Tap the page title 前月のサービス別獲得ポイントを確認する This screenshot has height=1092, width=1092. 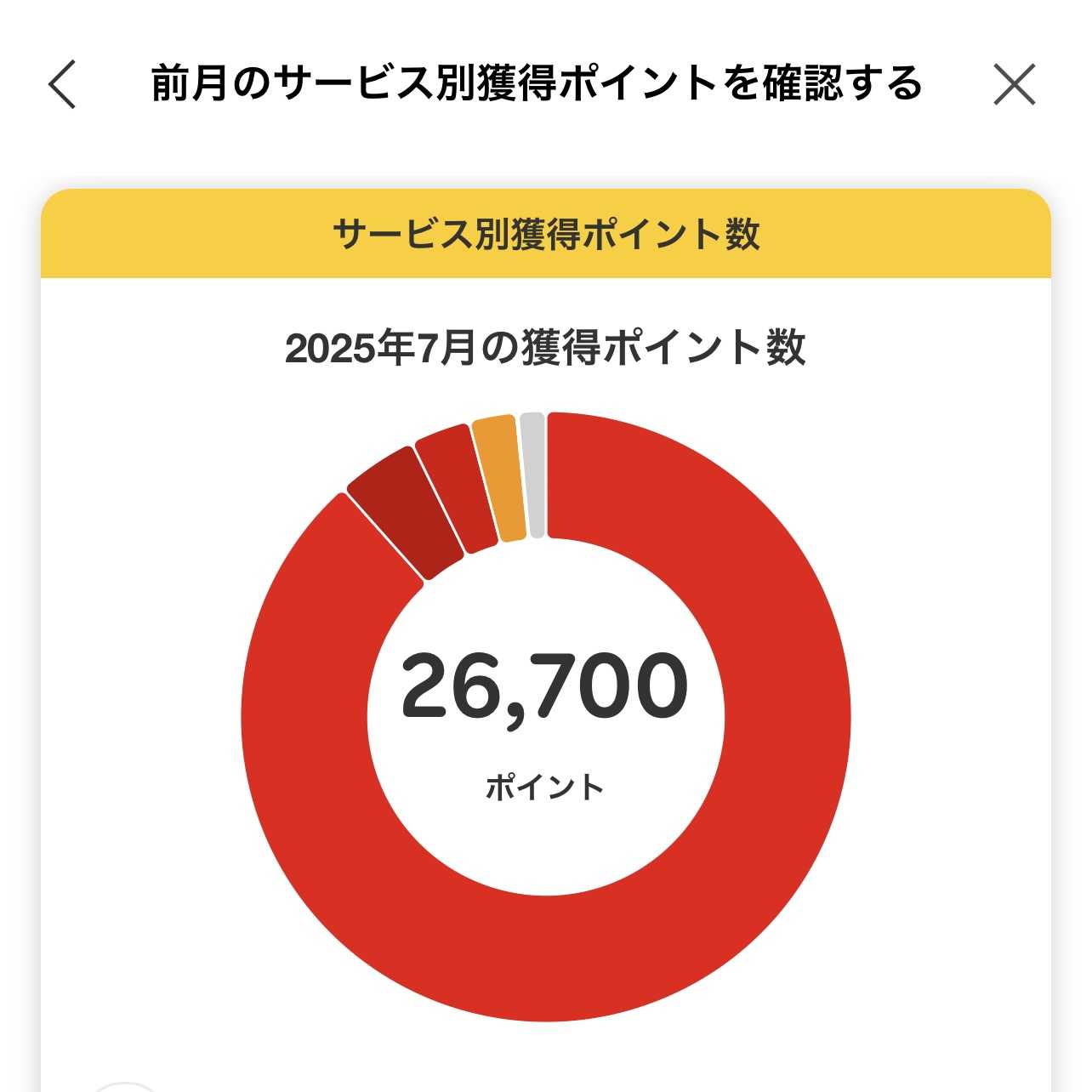point(537,83)
